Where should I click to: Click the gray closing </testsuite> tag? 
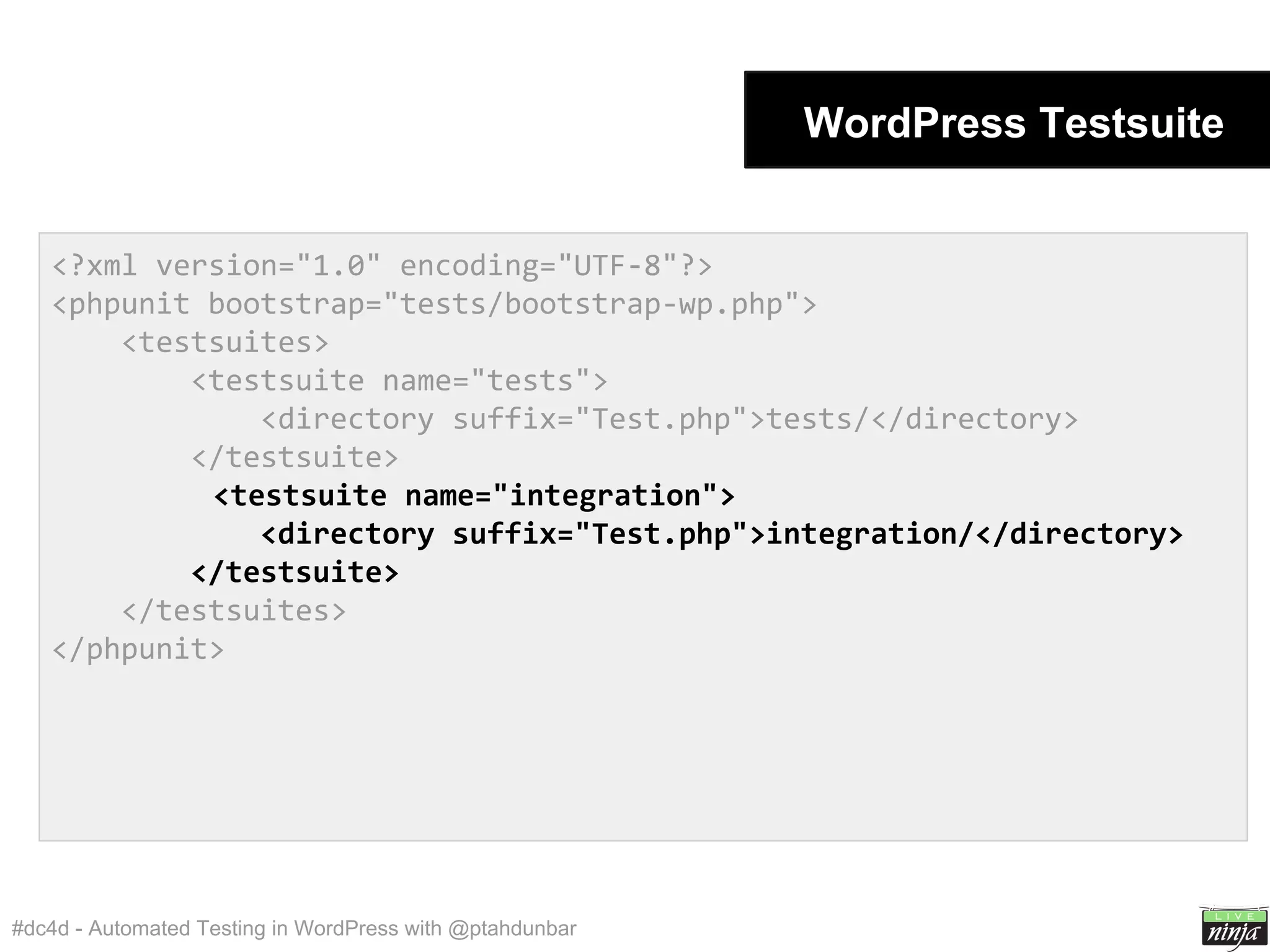tap(295, 457)
